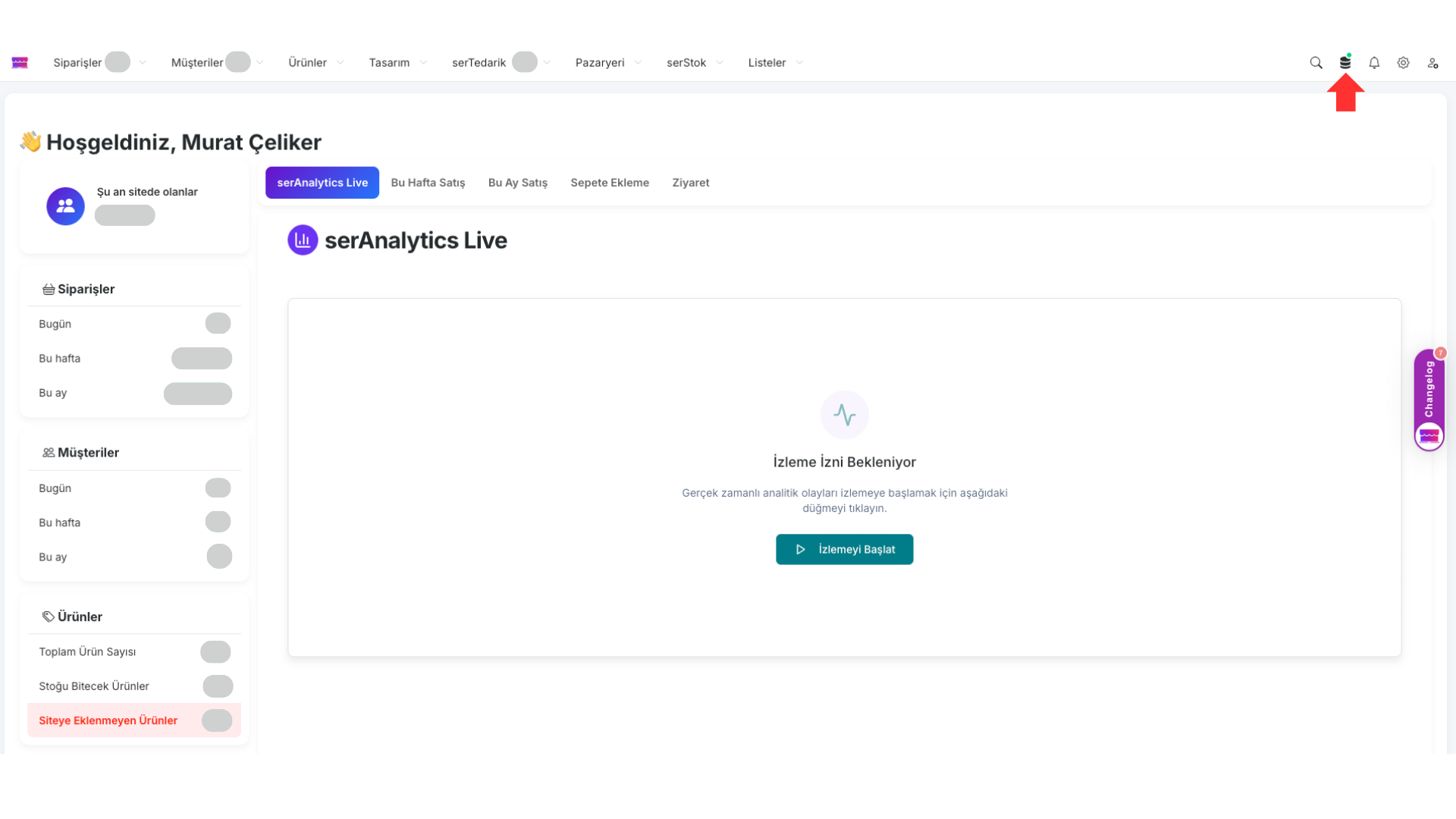Open the notifications bell
The height and width of the screenshot is (819, 1456).
pyautogui.click(x=1374, y=63)
